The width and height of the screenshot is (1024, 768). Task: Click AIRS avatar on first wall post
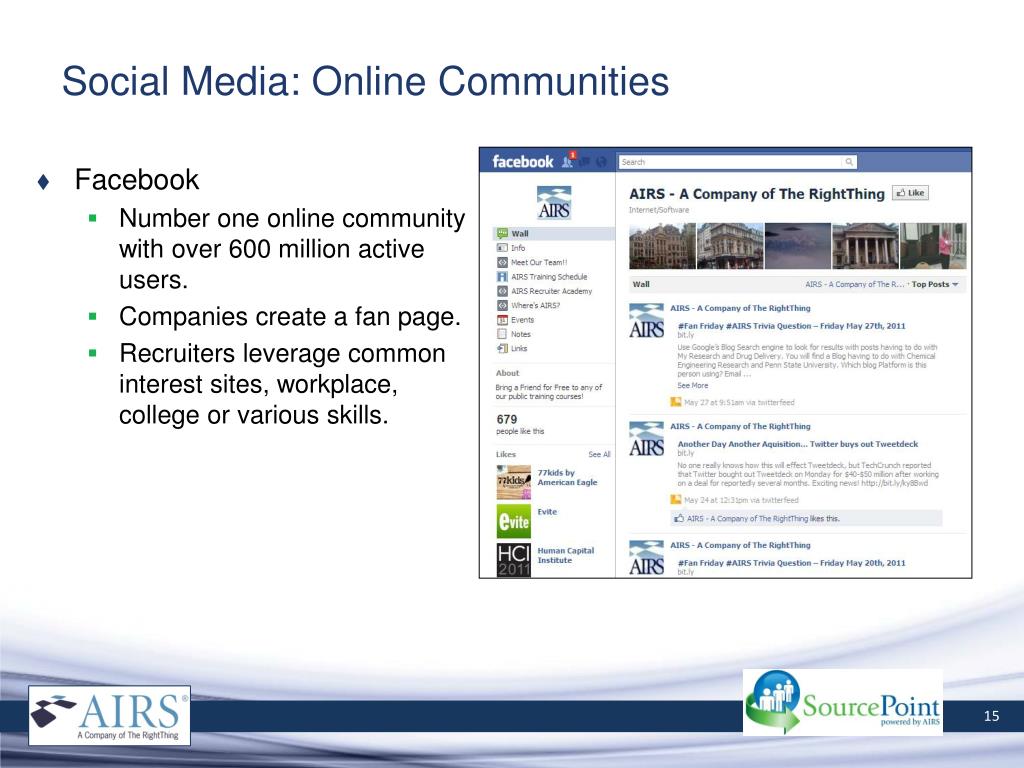click(x=647, y=321)
